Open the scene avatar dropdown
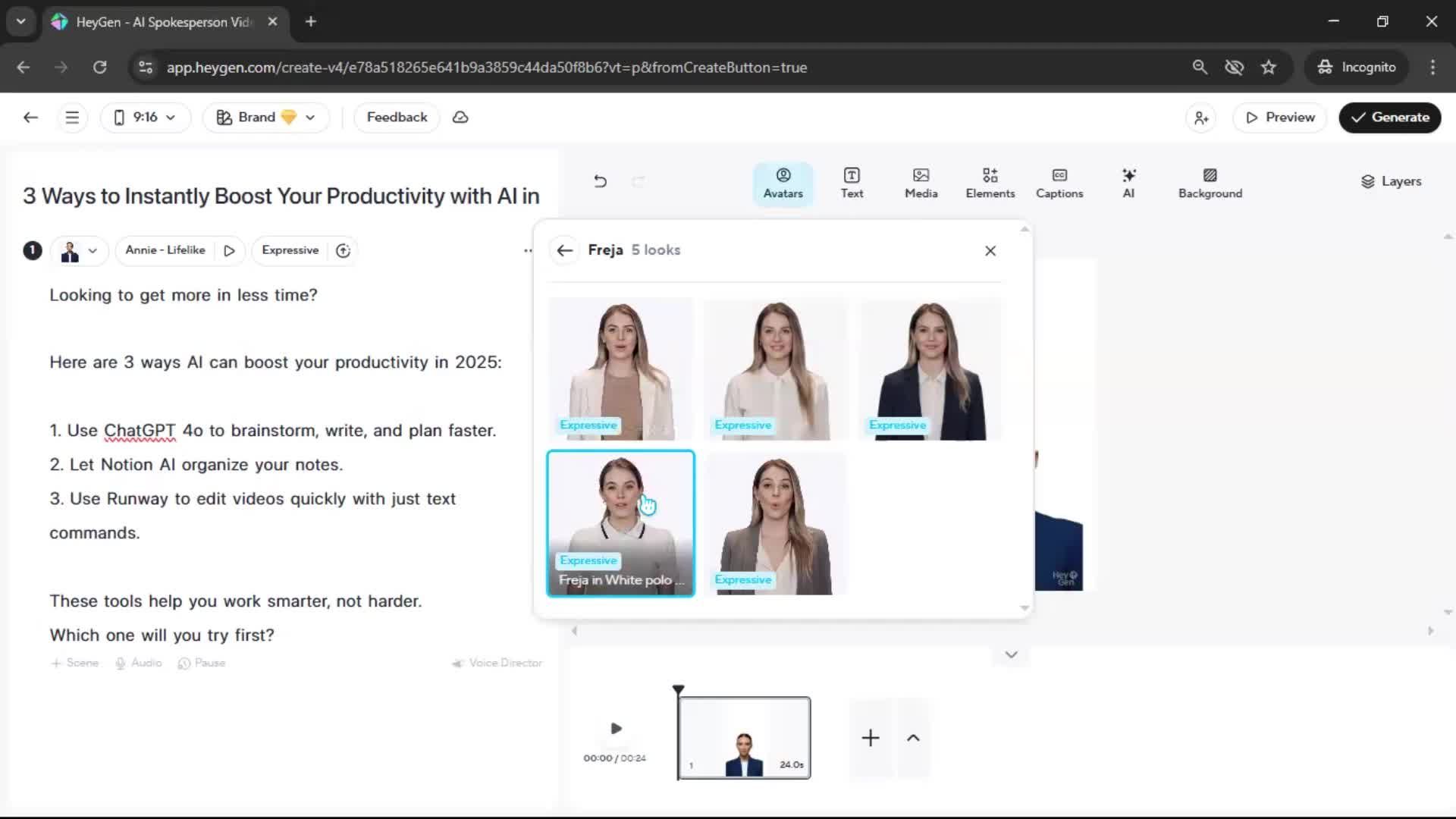The width and height of the screenshot is (1456, 819). (79, 250)
